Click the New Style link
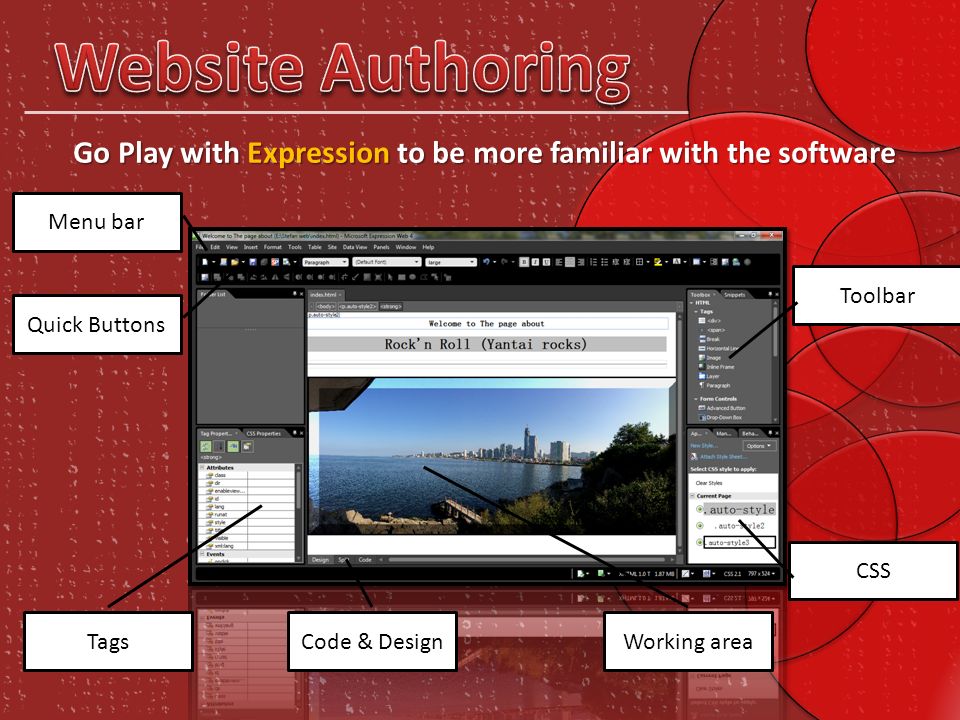The height and width of the screenshot is (720, 960). pos(703,446)
